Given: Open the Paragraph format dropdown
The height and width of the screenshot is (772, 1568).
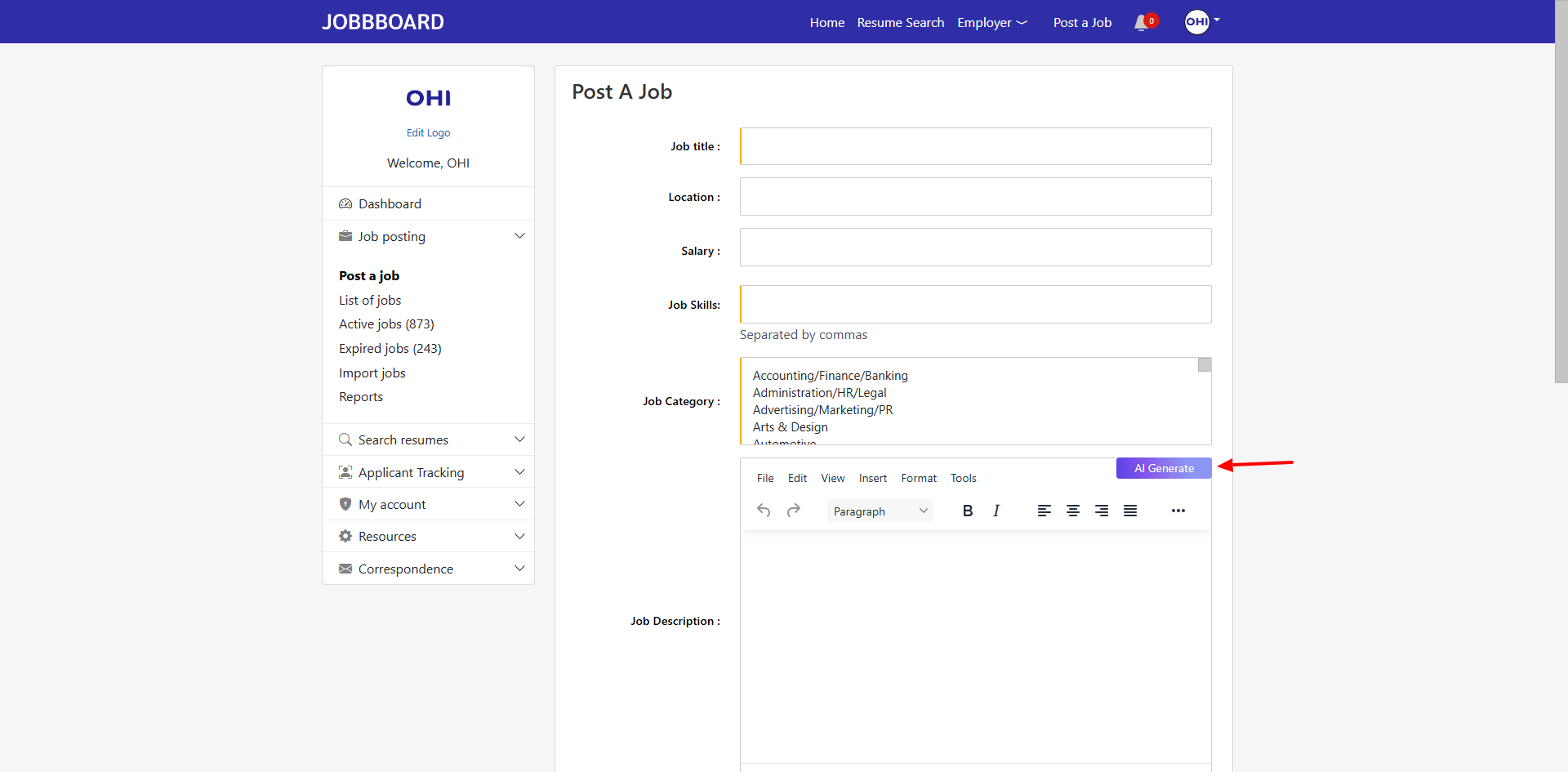Looking at the screenshot, I should (x=880, y=511).
